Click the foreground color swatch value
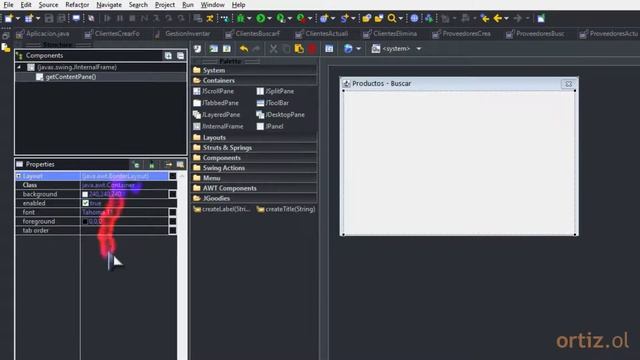The height and width of the screenshot is (360, 640). pyautogui.click(x=85, y=221)
